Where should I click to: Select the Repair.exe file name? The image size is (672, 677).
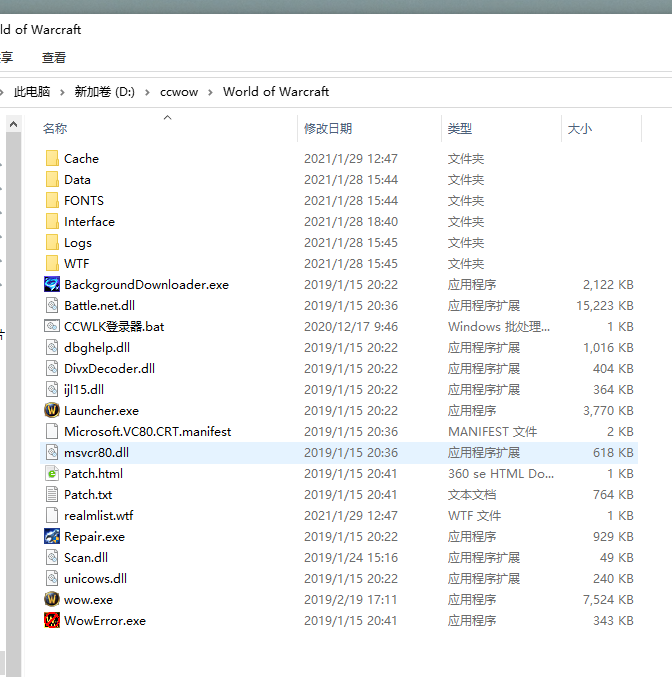pos(94,537)
